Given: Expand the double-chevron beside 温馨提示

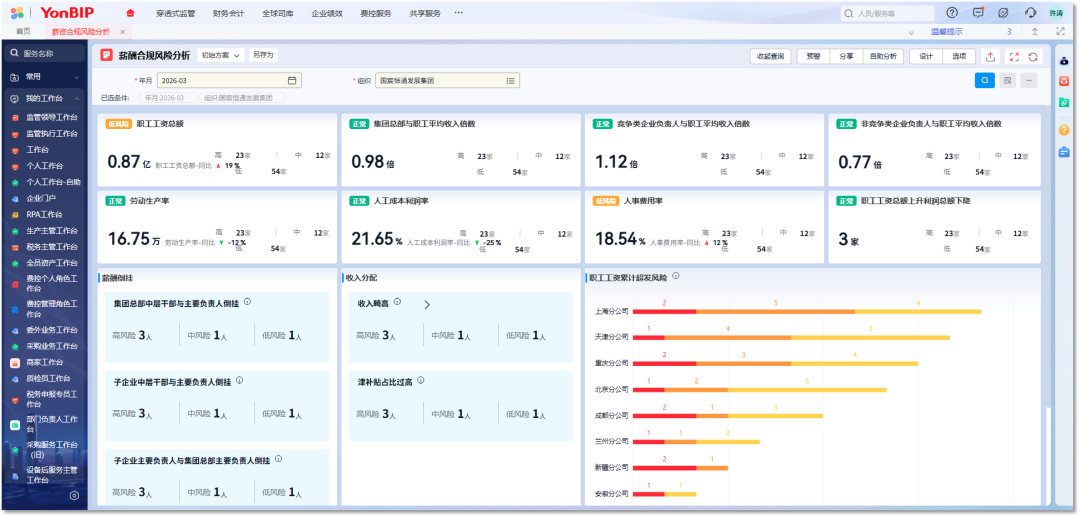Looking at the screenshot, I should tap(911, 32).
